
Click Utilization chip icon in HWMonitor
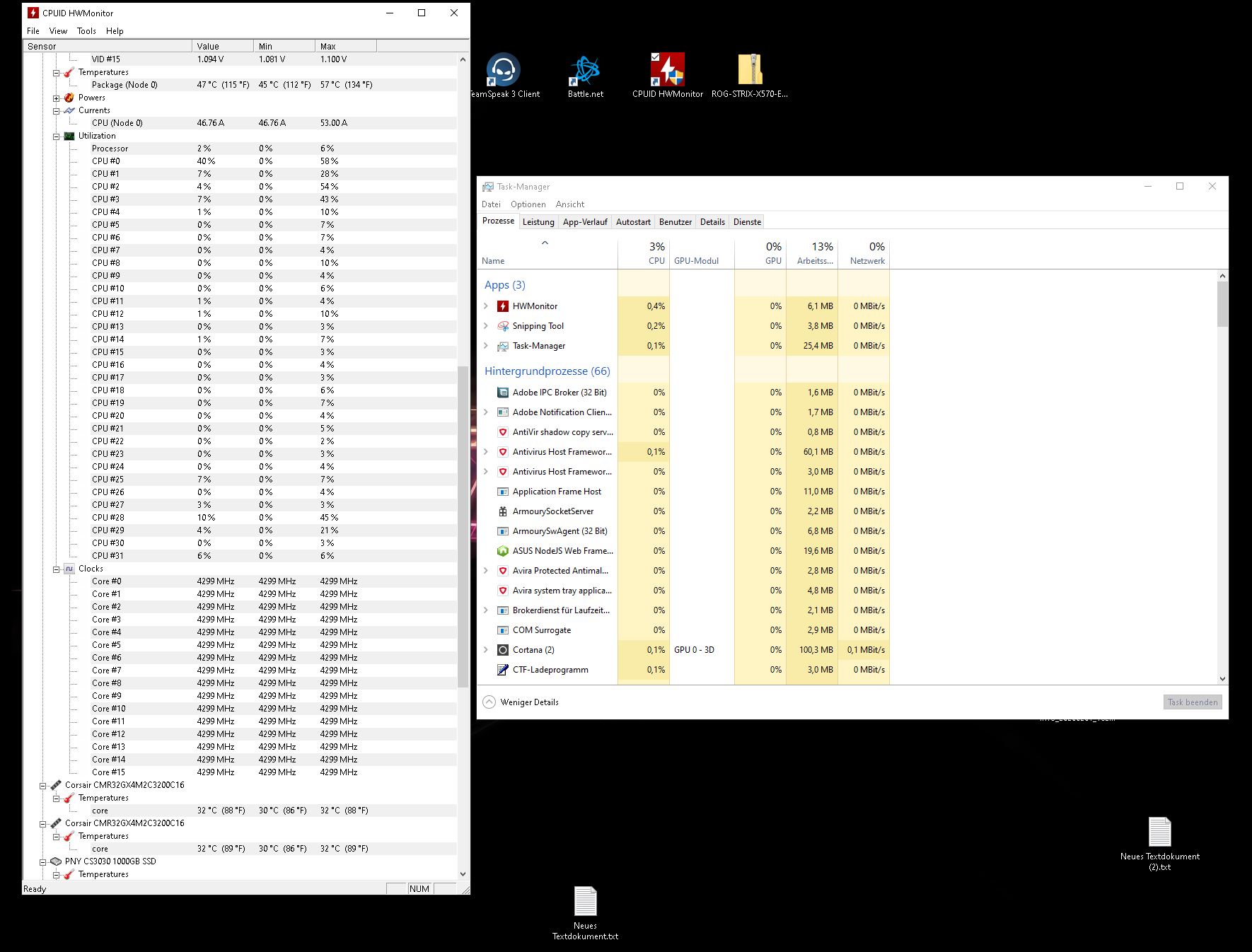(x=69, y=136)
